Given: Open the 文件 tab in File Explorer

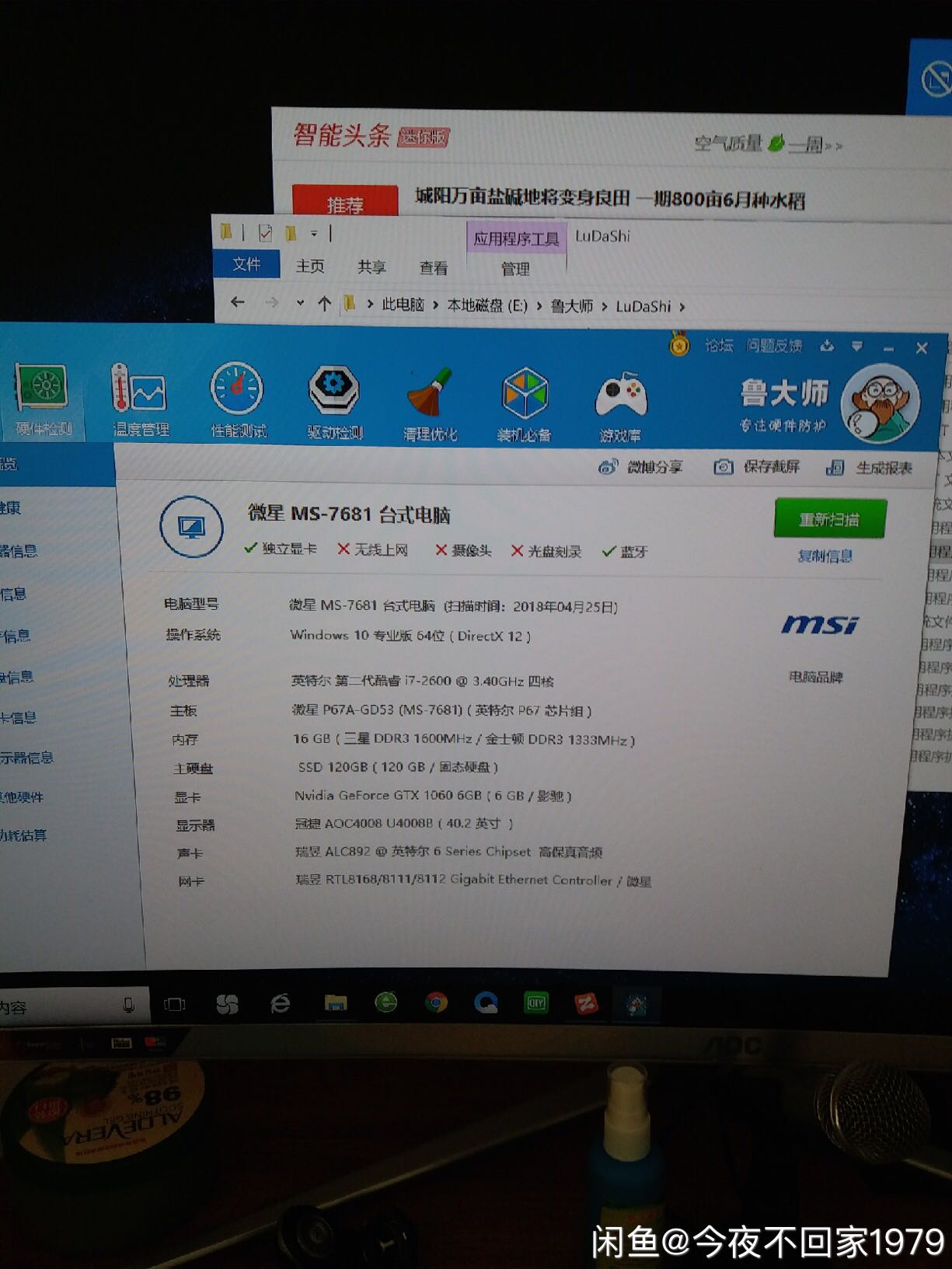Looking at the screenshot, I should coord(246,264).
